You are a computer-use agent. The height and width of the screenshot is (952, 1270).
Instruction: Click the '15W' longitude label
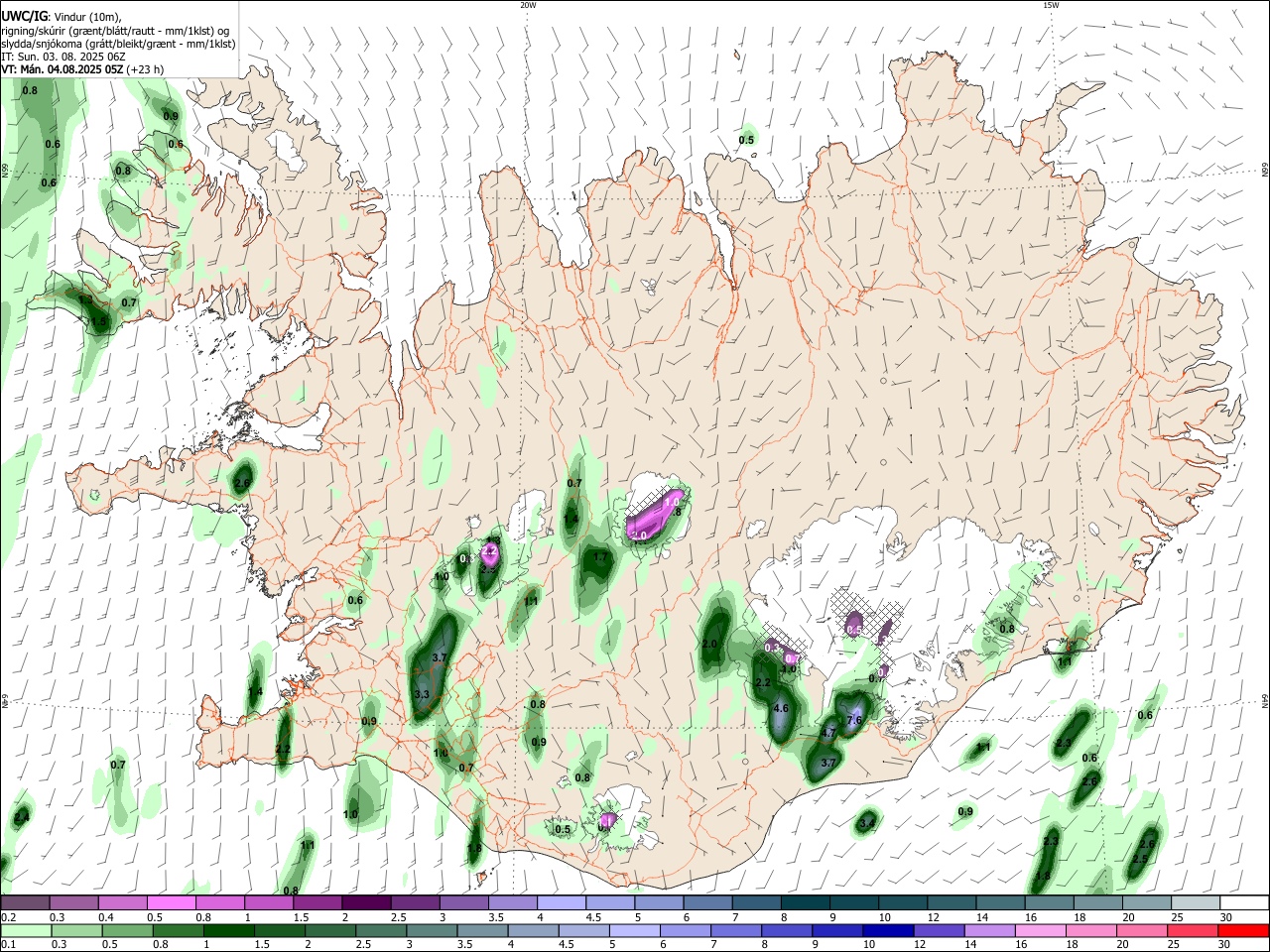click(1051, 5)
